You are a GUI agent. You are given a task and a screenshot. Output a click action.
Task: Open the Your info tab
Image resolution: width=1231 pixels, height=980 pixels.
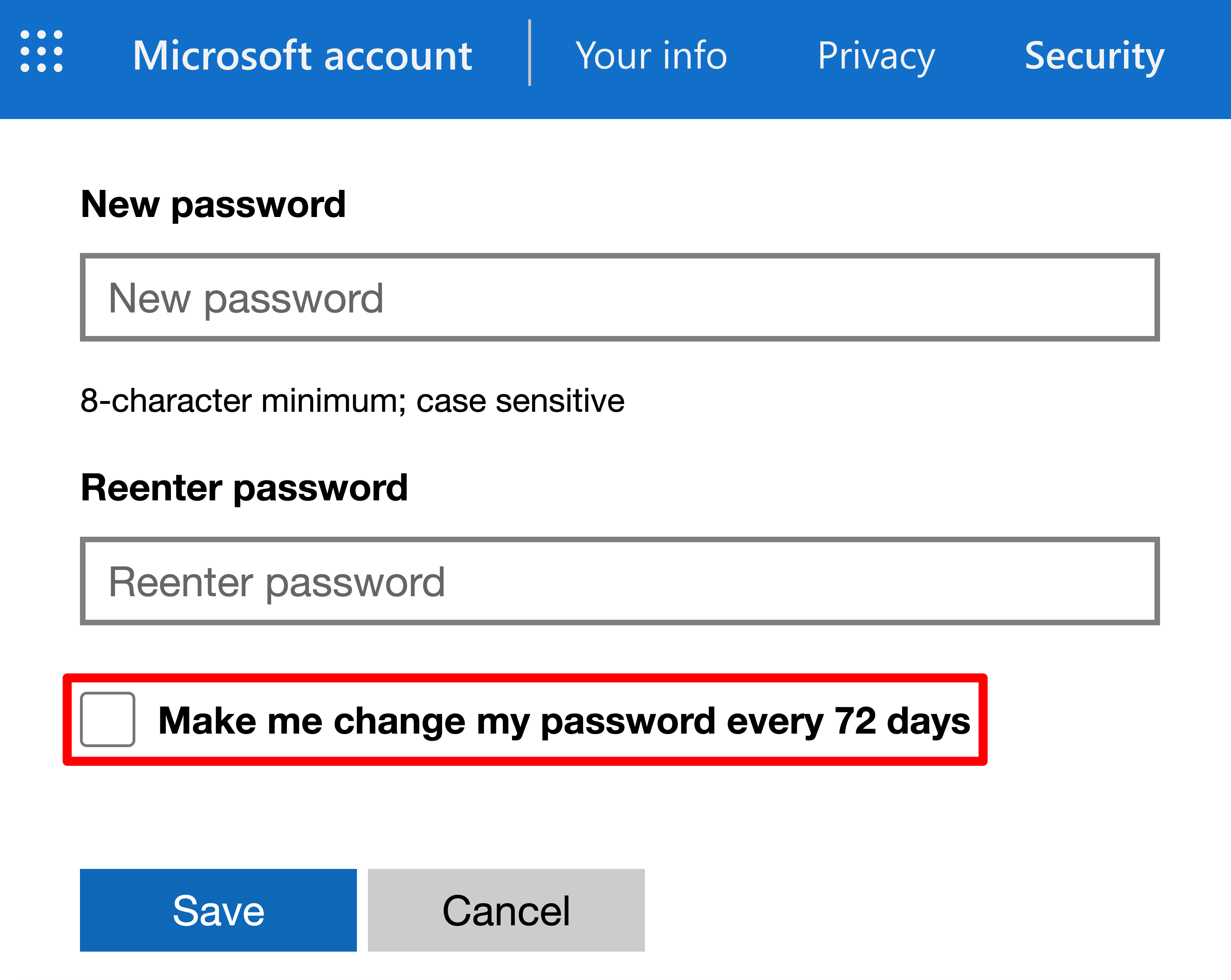click(651, 56)
